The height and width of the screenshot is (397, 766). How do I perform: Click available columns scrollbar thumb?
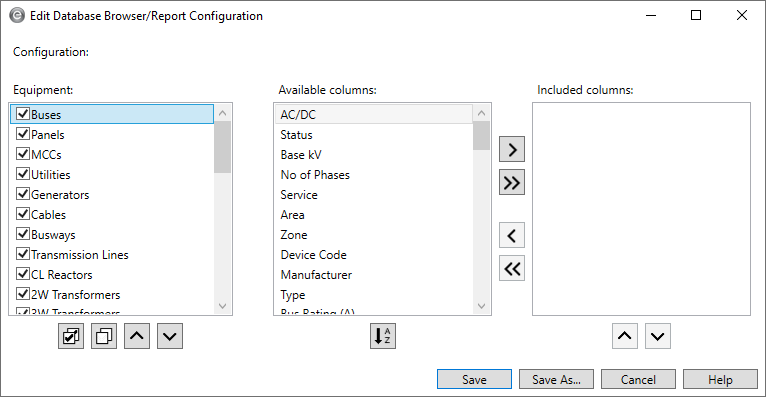click(482, 136)
